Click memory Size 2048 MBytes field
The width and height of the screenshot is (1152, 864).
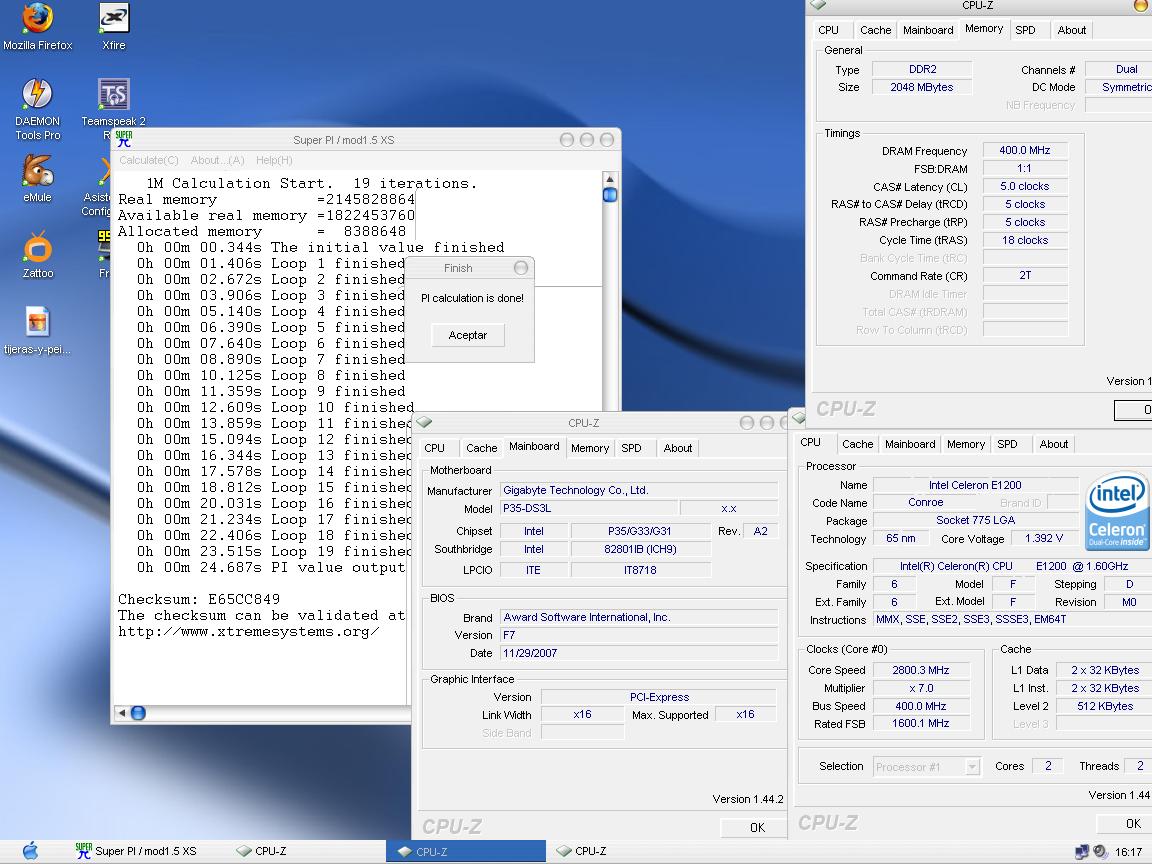click(x=922, y=87)
